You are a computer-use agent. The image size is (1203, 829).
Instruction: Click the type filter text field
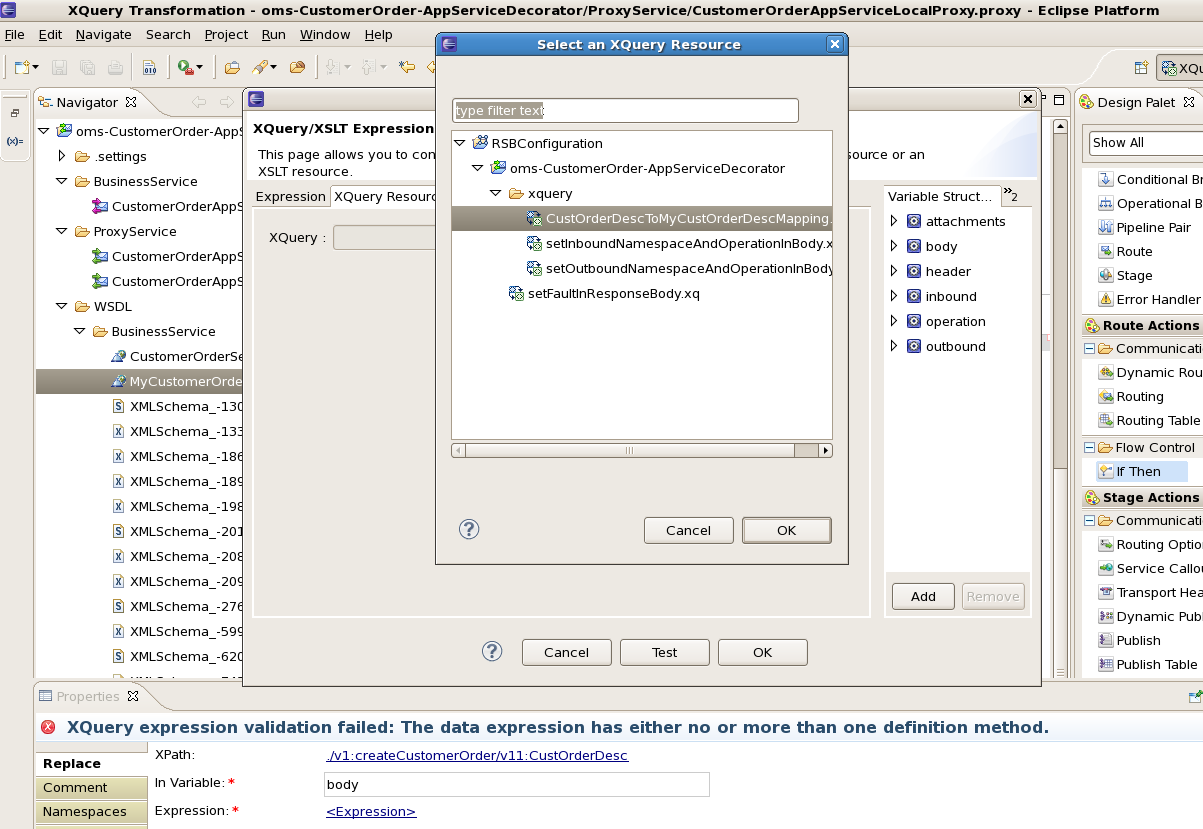(626, 110)
